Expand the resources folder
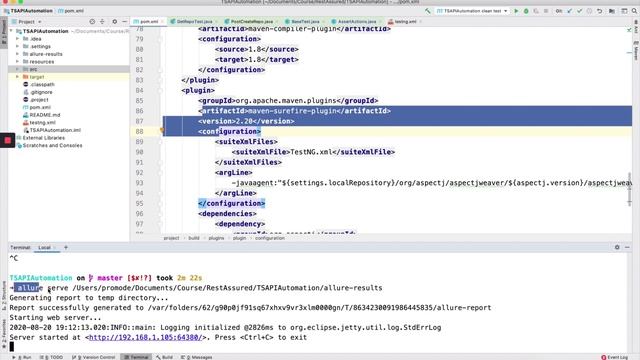The image size is (640, 360). (x=18, y=62)
